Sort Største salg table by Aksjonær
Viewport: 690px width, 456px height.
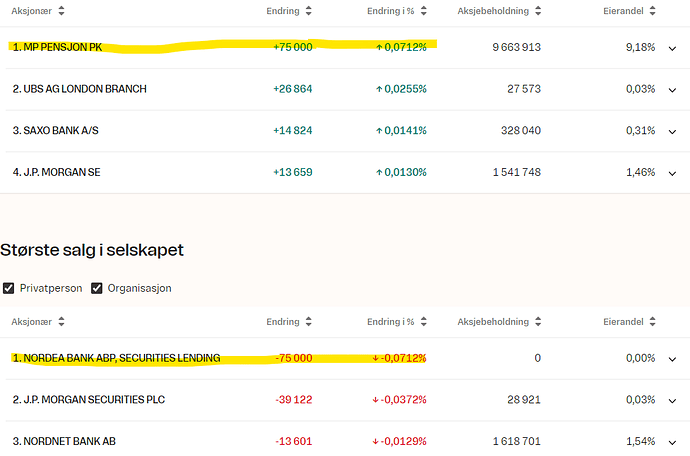coord(38,322)
